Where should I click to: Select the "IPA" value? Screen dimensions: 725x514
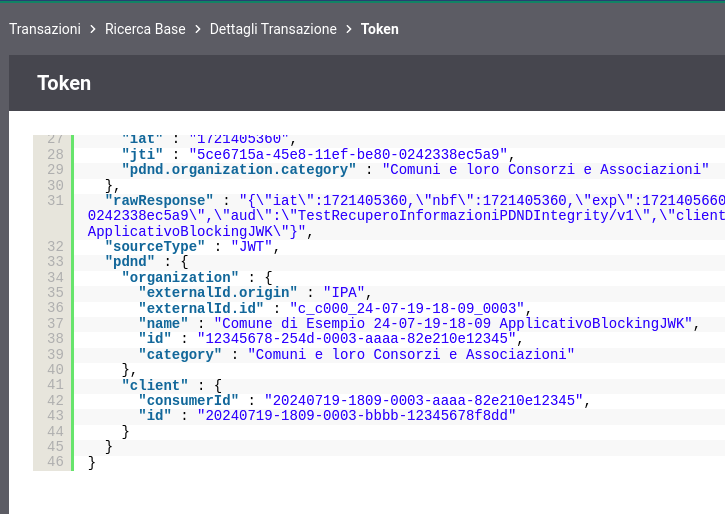(344, 293)
